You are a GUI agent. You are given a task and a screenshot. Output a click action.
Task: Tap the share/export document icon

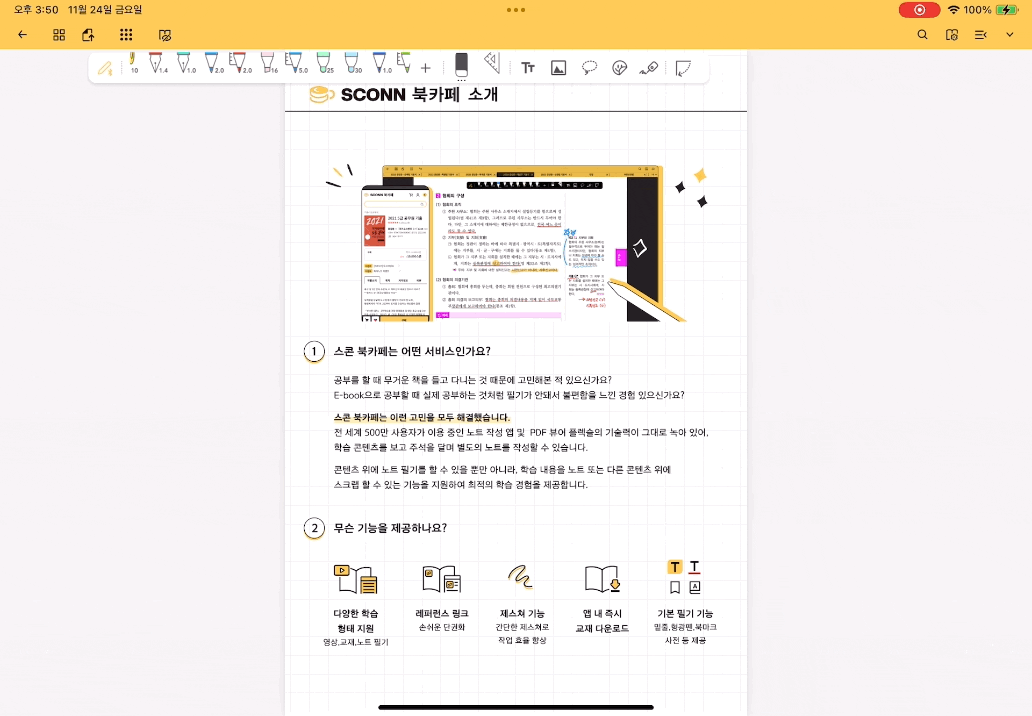pyautogui.click(x=88, y=35)
